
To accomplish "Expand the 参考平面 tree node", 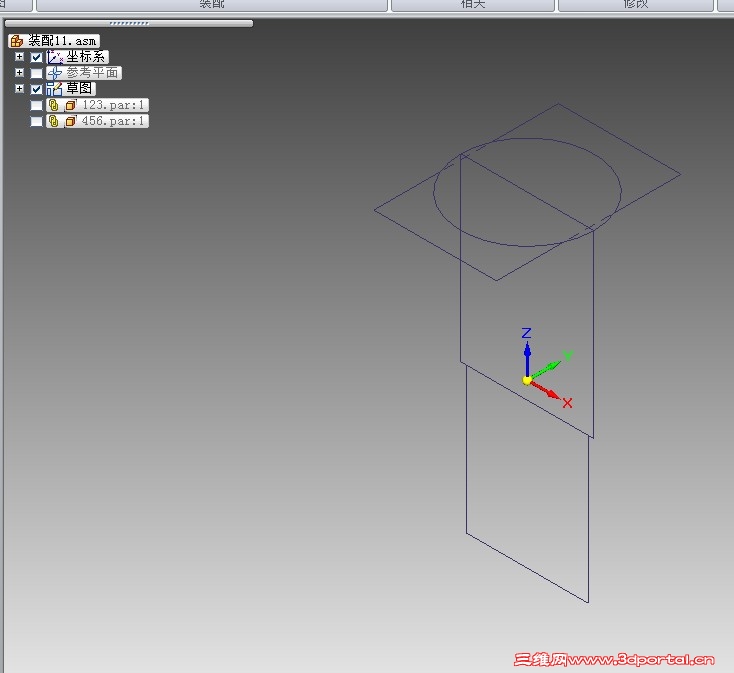I will 19,73.
